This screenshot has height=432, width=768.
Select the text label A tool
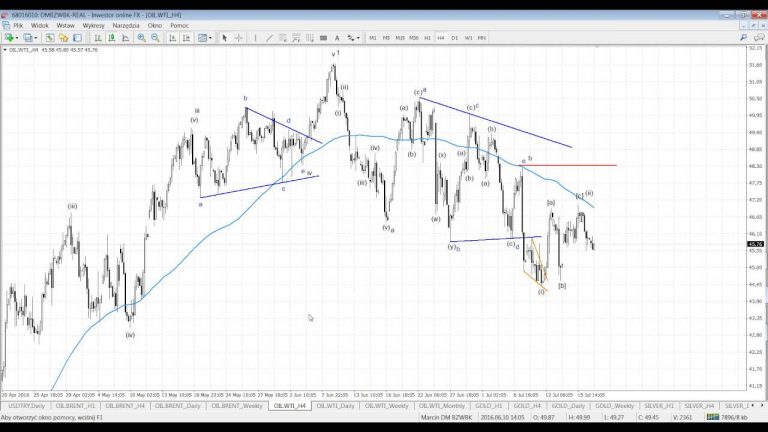(337, 38)
